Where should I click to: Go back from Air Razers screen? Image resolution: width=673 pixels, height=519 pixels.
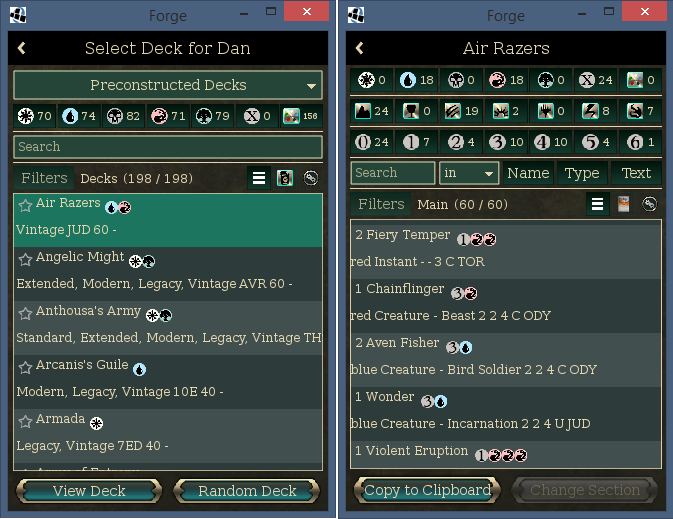[360, 48]
